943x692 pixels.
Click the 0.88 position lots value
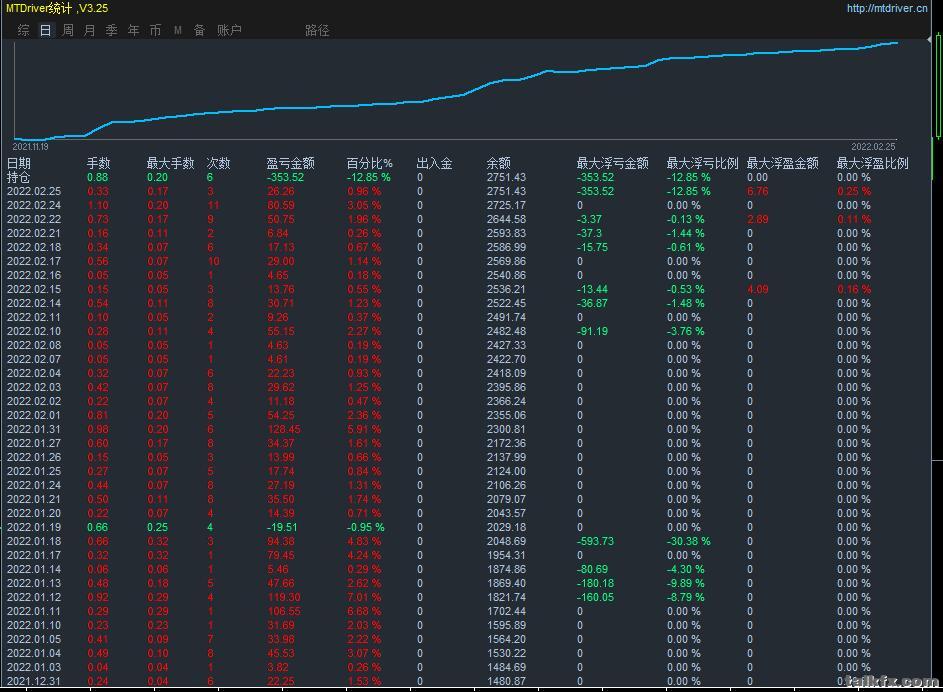(x=97, y=177)
